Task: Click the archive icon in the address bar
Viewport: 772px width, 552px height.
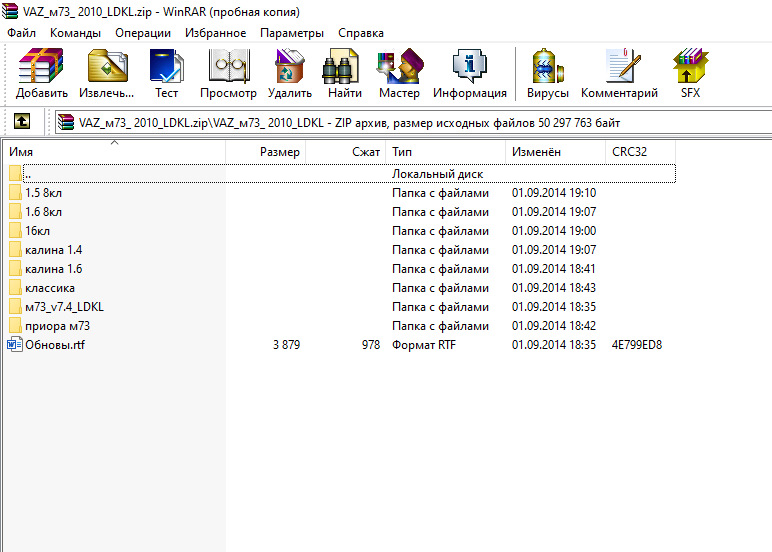Action: tap(65, 122)
